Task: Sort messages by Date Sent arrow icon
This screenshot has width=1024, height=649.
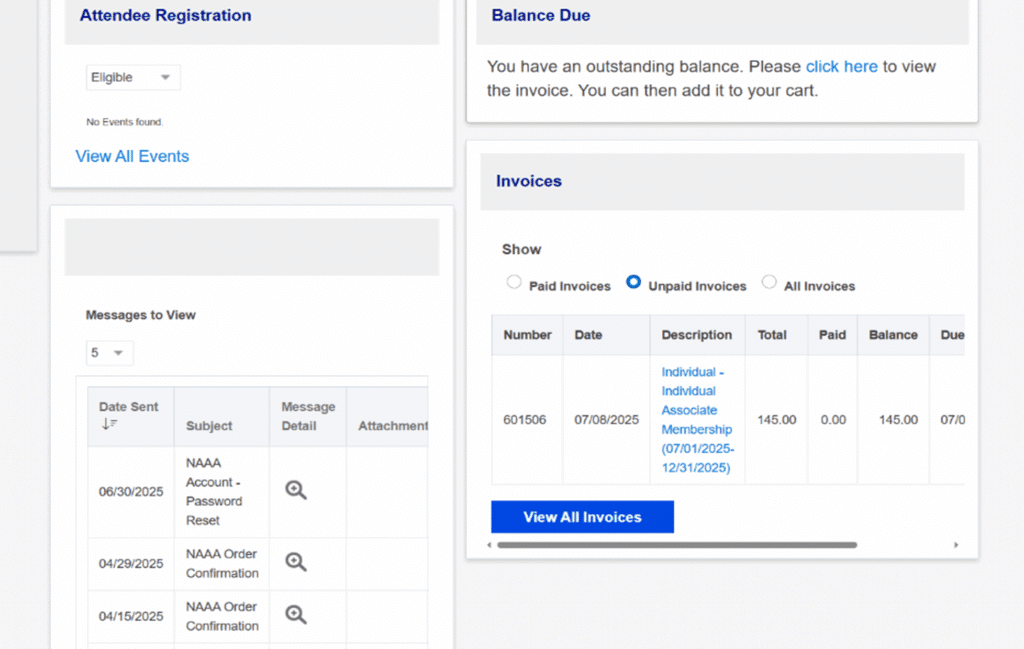Action: pyautogui.click(x=109, y=424)
